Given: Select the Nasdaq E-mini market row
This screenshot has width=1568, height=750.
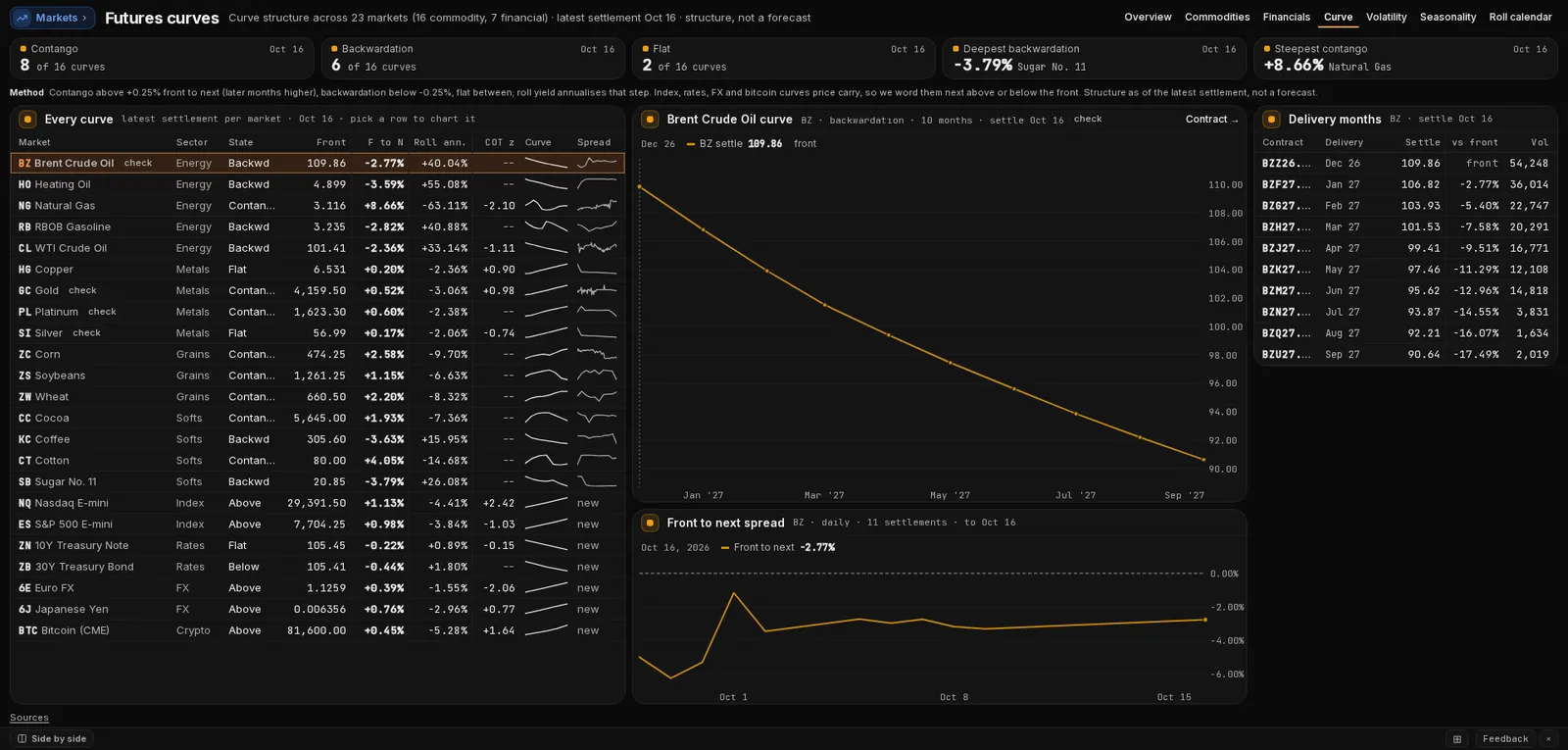Looking at the screenshot, I should point(318,504).
